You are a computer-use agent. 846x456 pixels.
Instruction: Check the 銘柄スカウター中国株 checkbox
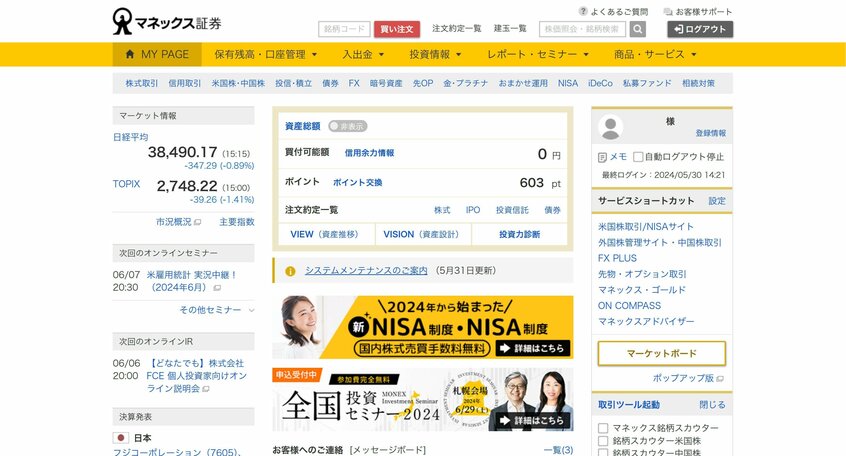[x=603, y=452]
